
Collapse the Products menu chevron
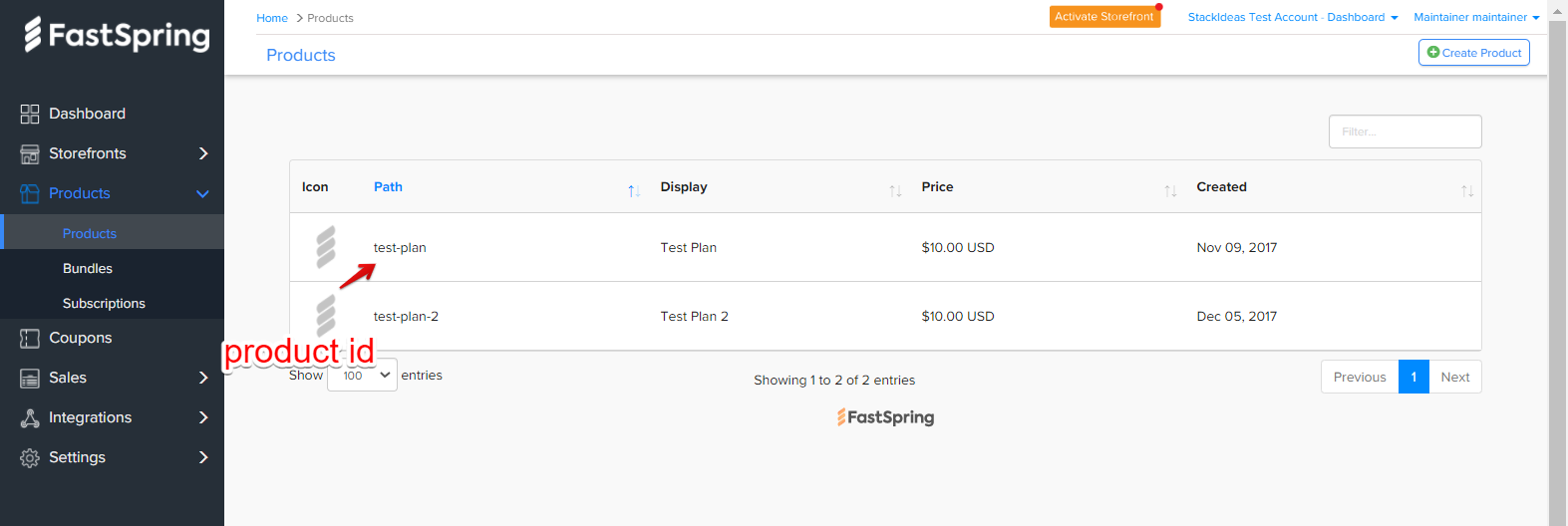[x=203, y=194]
